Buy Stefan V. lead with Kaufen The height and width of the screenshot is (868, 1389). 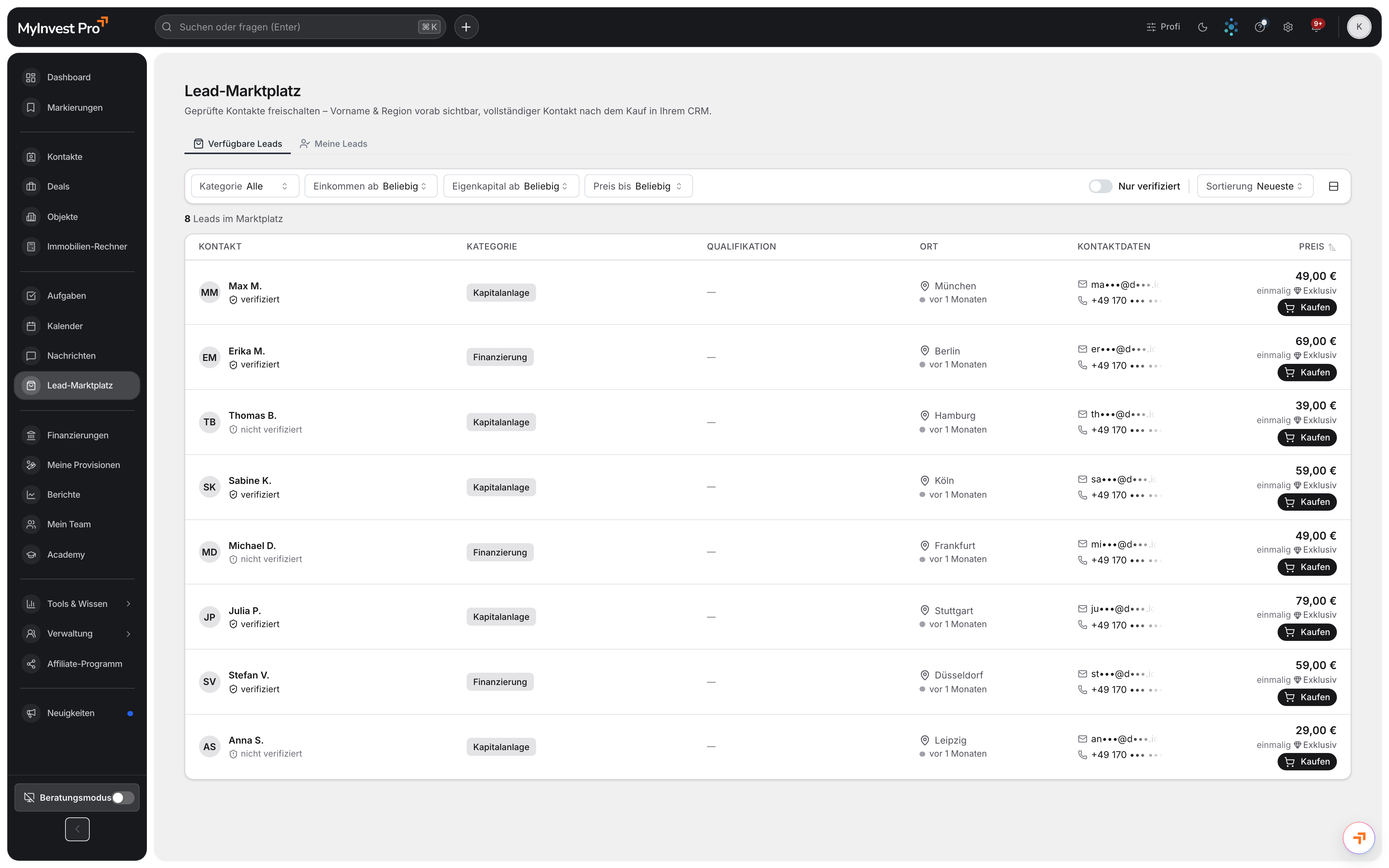tap(1307, 698)
